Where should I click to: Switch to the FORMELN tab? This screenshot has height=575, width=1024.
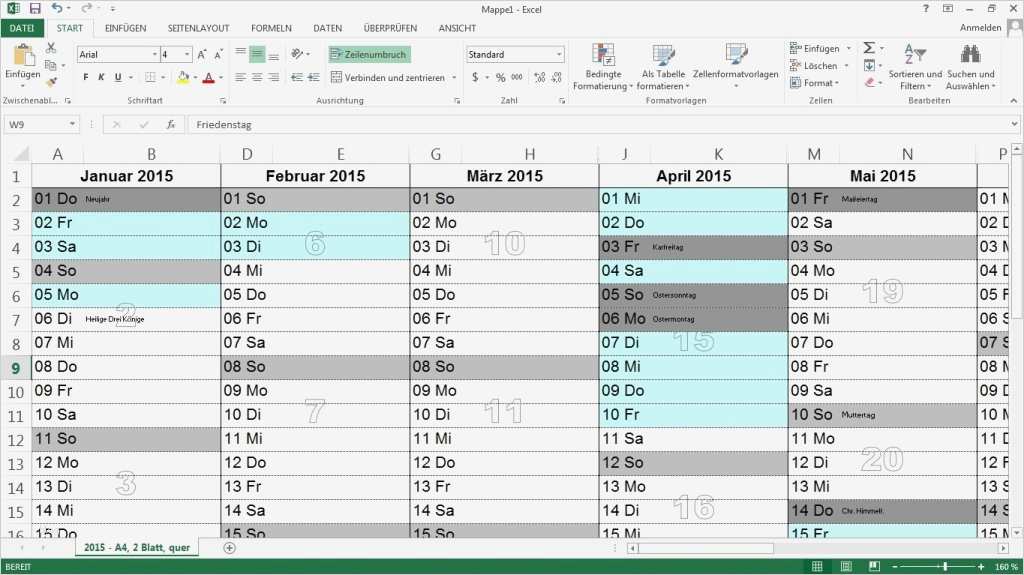(271, 28)
